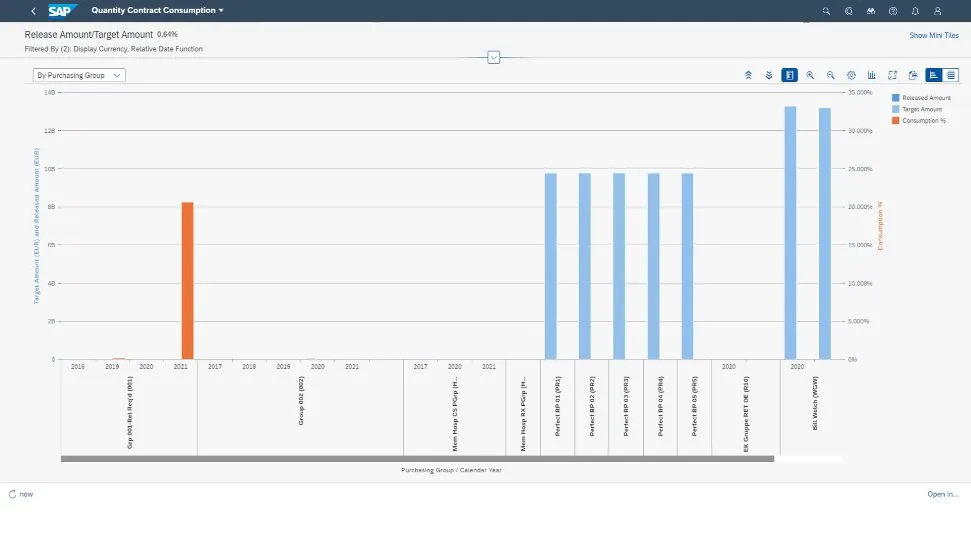Screen dimensions: 971x545
Task: Expand the collapsed header panel chevron
Action: click(493, 57)
